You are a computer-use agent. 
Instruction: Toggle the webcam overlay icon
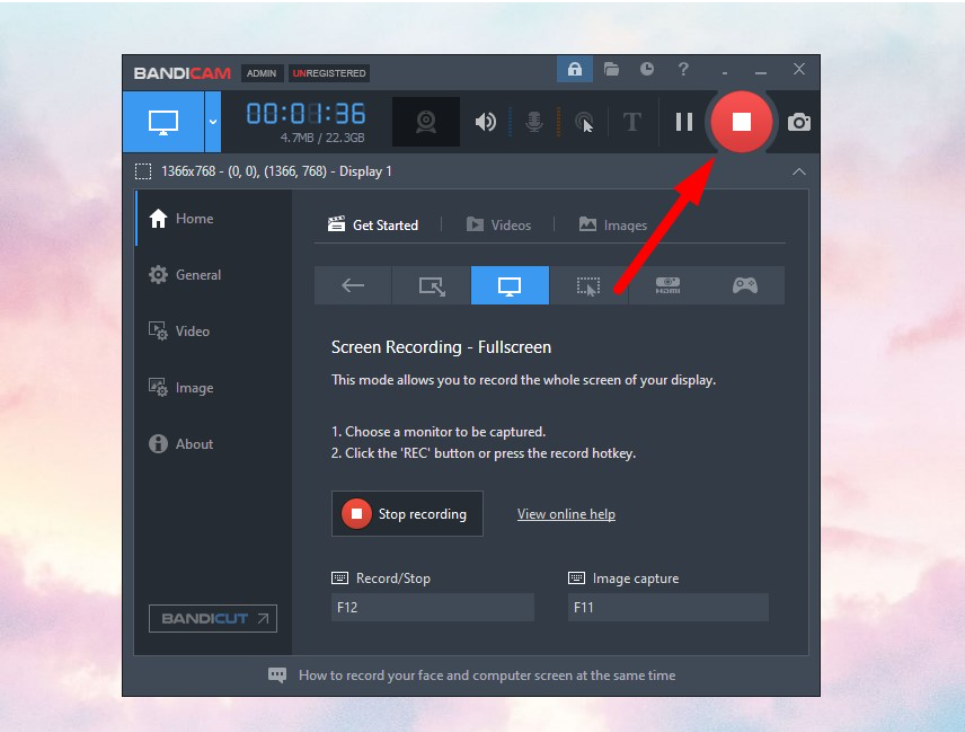426,122
